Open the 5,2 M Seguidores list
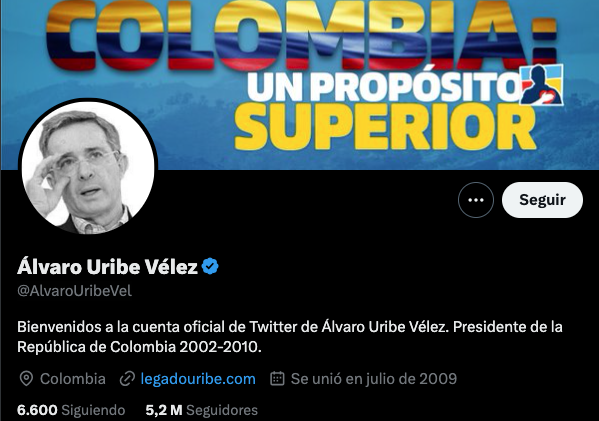599x421 pixels. tap(202, 410)
